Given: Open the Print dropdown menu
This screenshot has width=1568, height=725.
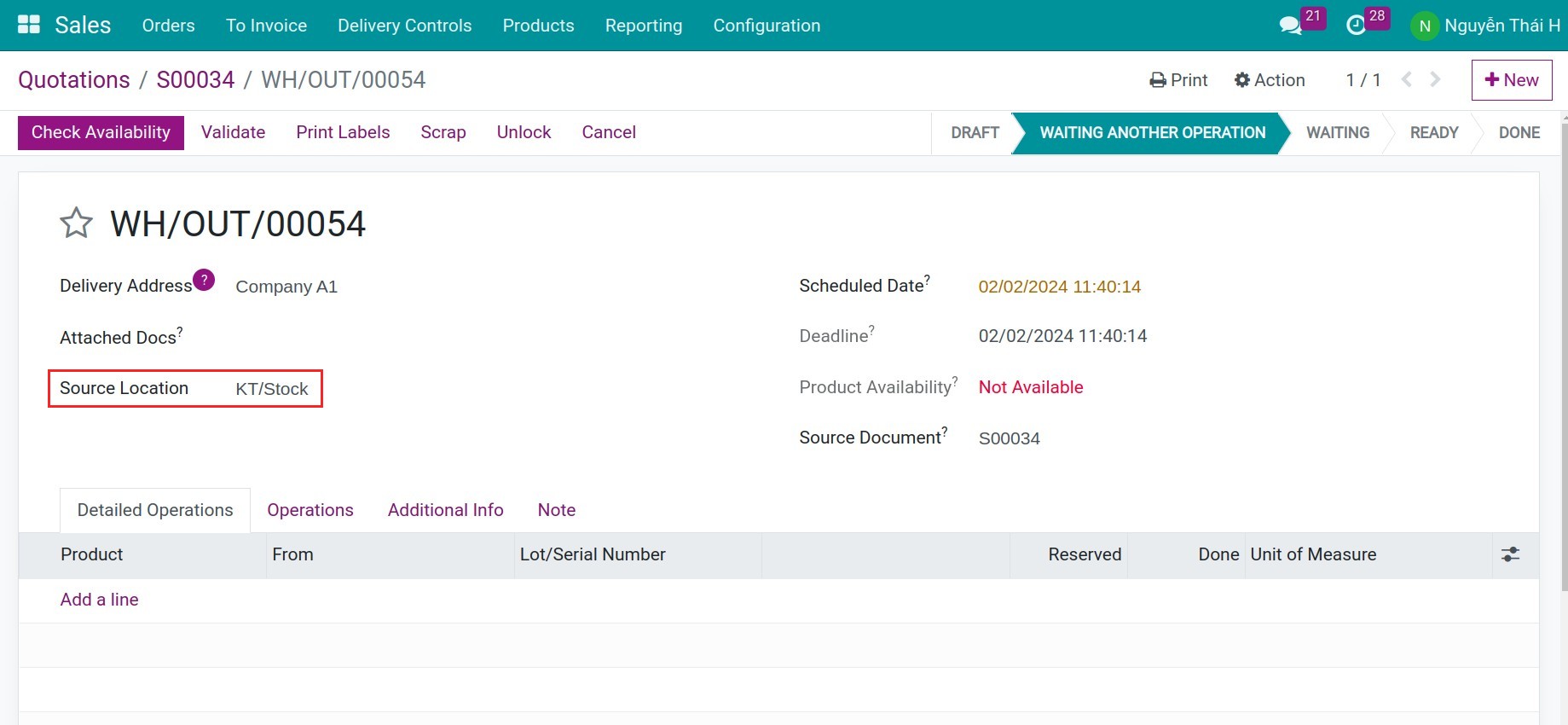Looking at the screenshot, I should (x=1178, y=80).
